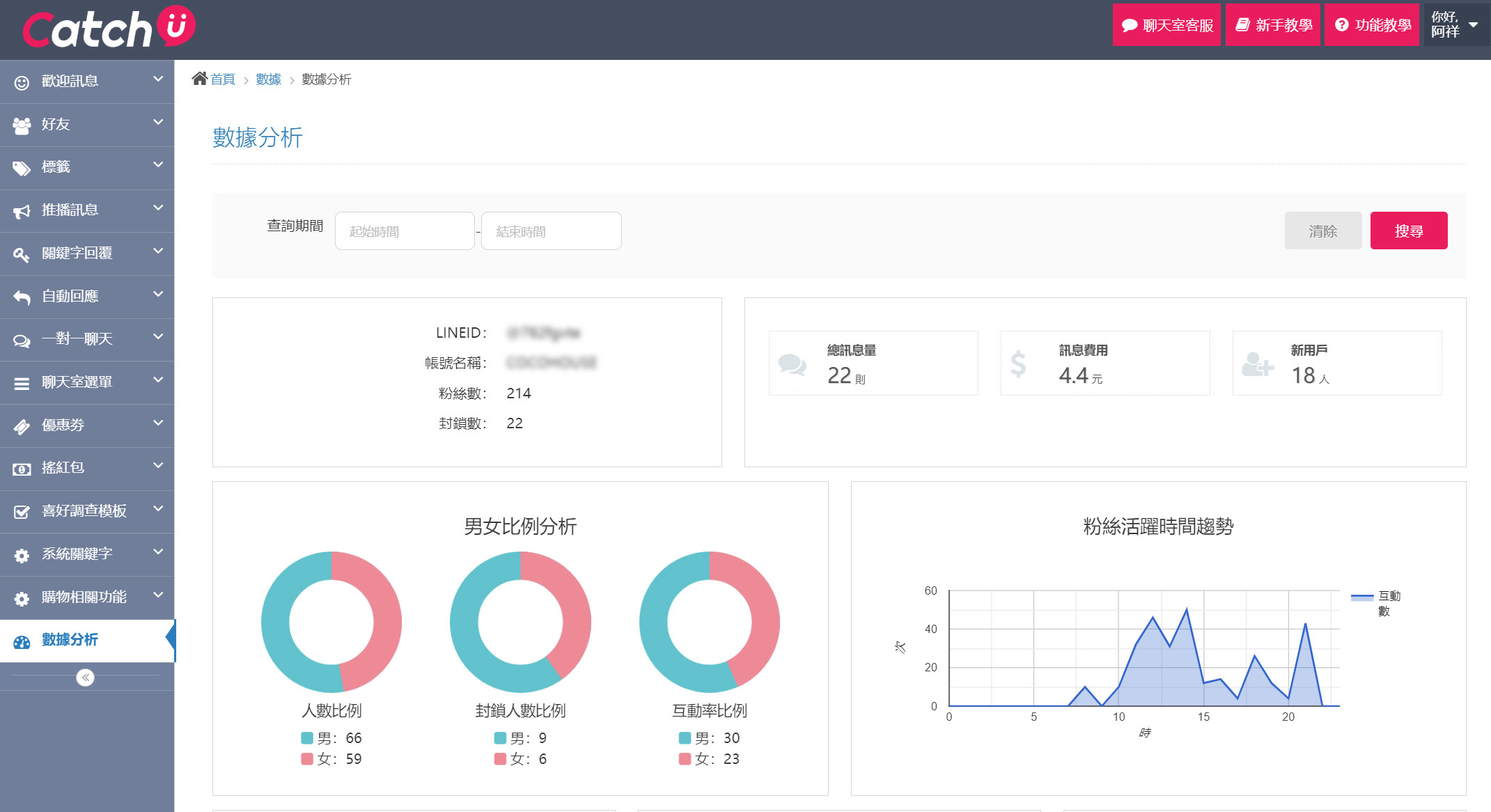Select the 推播訊息 megaphone icon
The width and height of the screenshot is (1491, 812).
coord(21,210)
